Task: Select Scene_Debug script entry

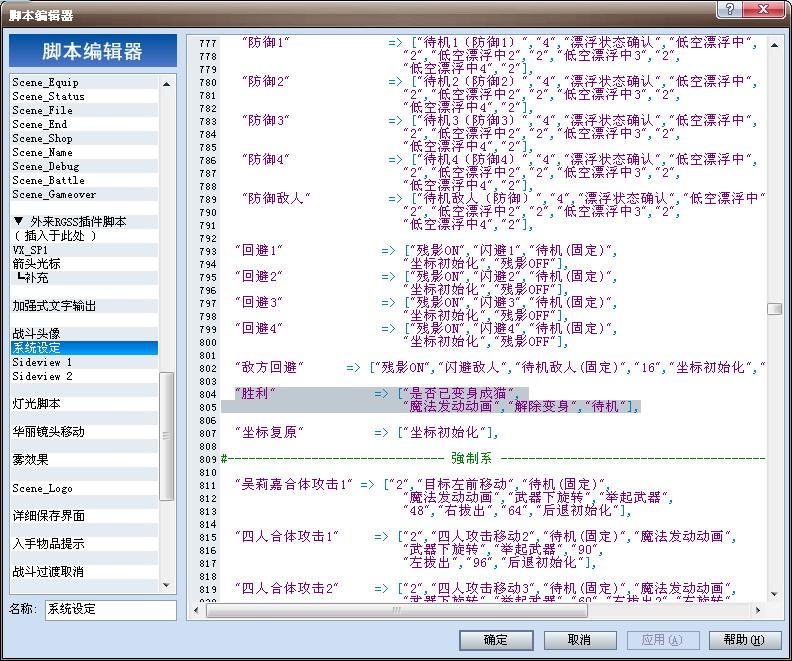Action: pyautogui.click(x=84, y=166)
